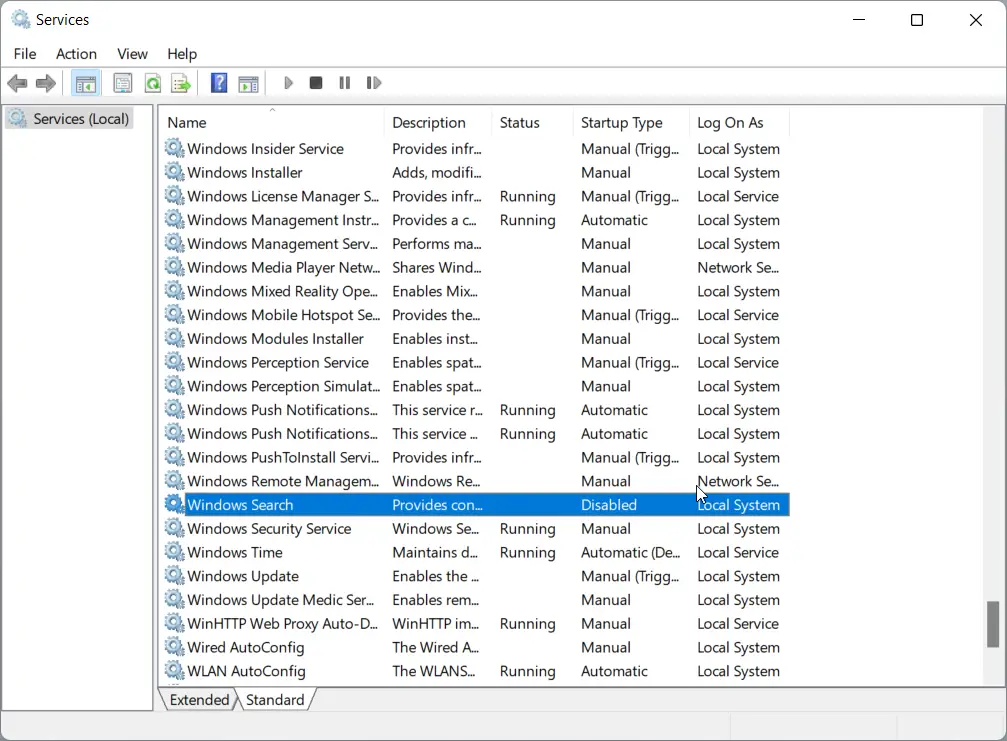Screen dimensions: 1007x741
Task: Click gear icon beside Wired AutoConfig
Action: pyautogui.click(x=174, y=647)
